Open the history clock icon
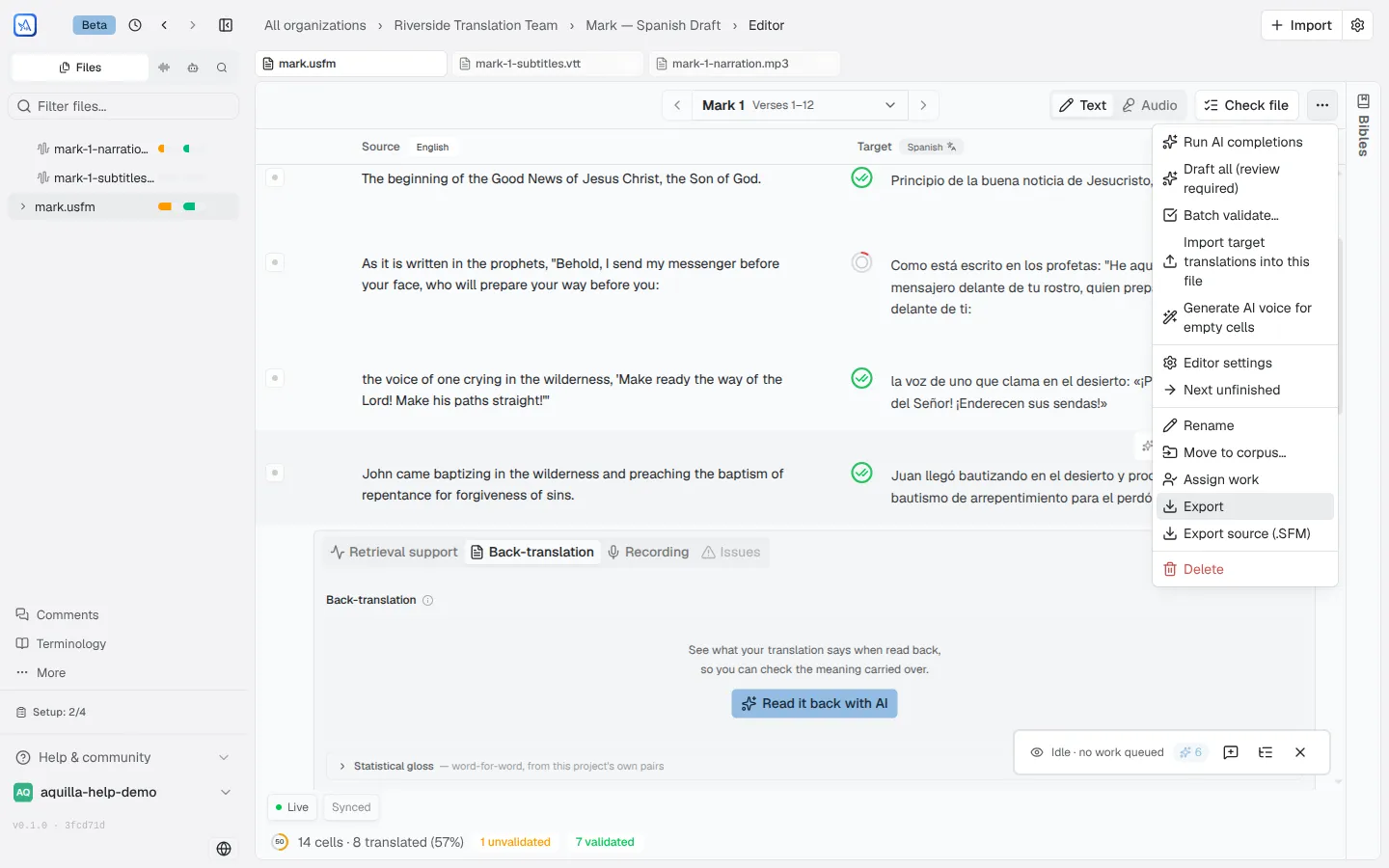 135,25
